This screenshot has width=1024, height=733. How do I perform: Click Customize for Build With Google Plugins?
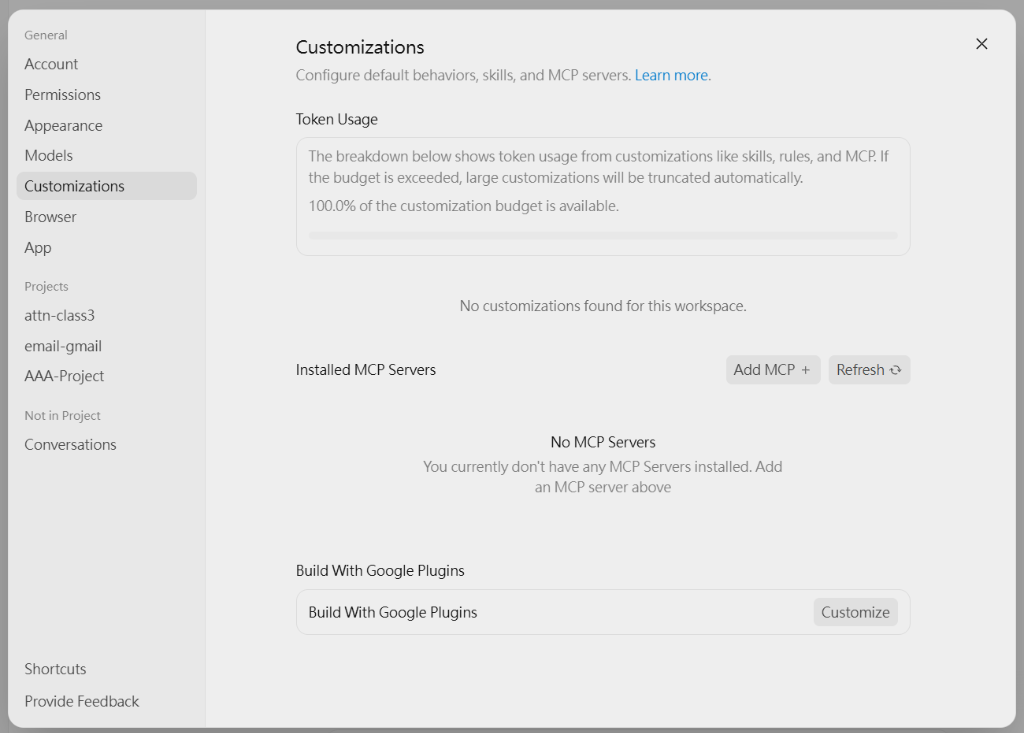tap(855, 612)
